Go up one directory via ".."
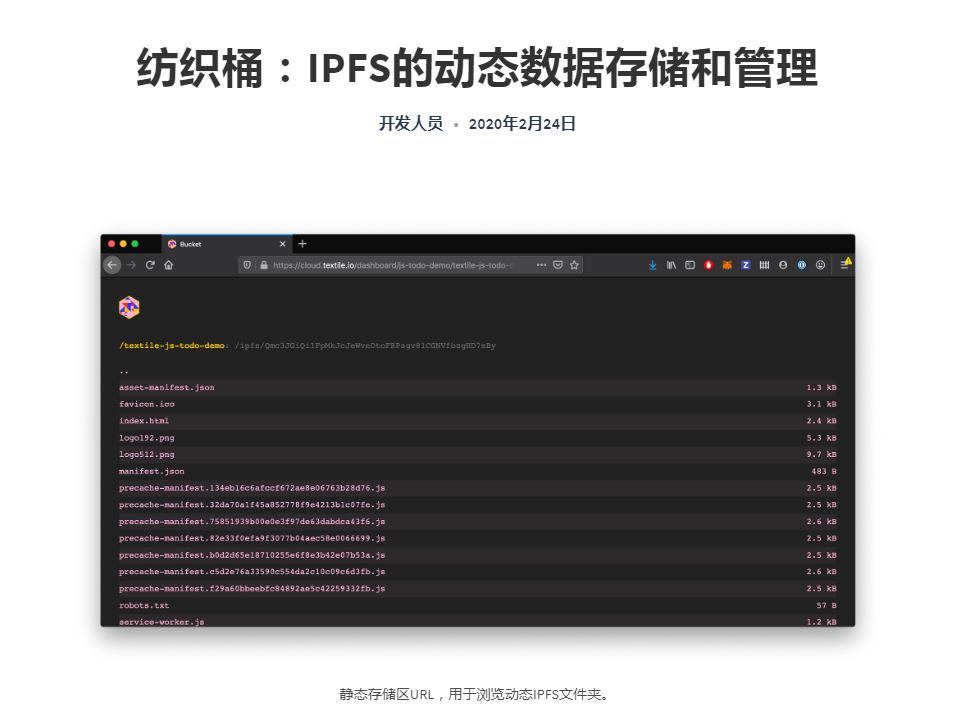 point(124,371)
